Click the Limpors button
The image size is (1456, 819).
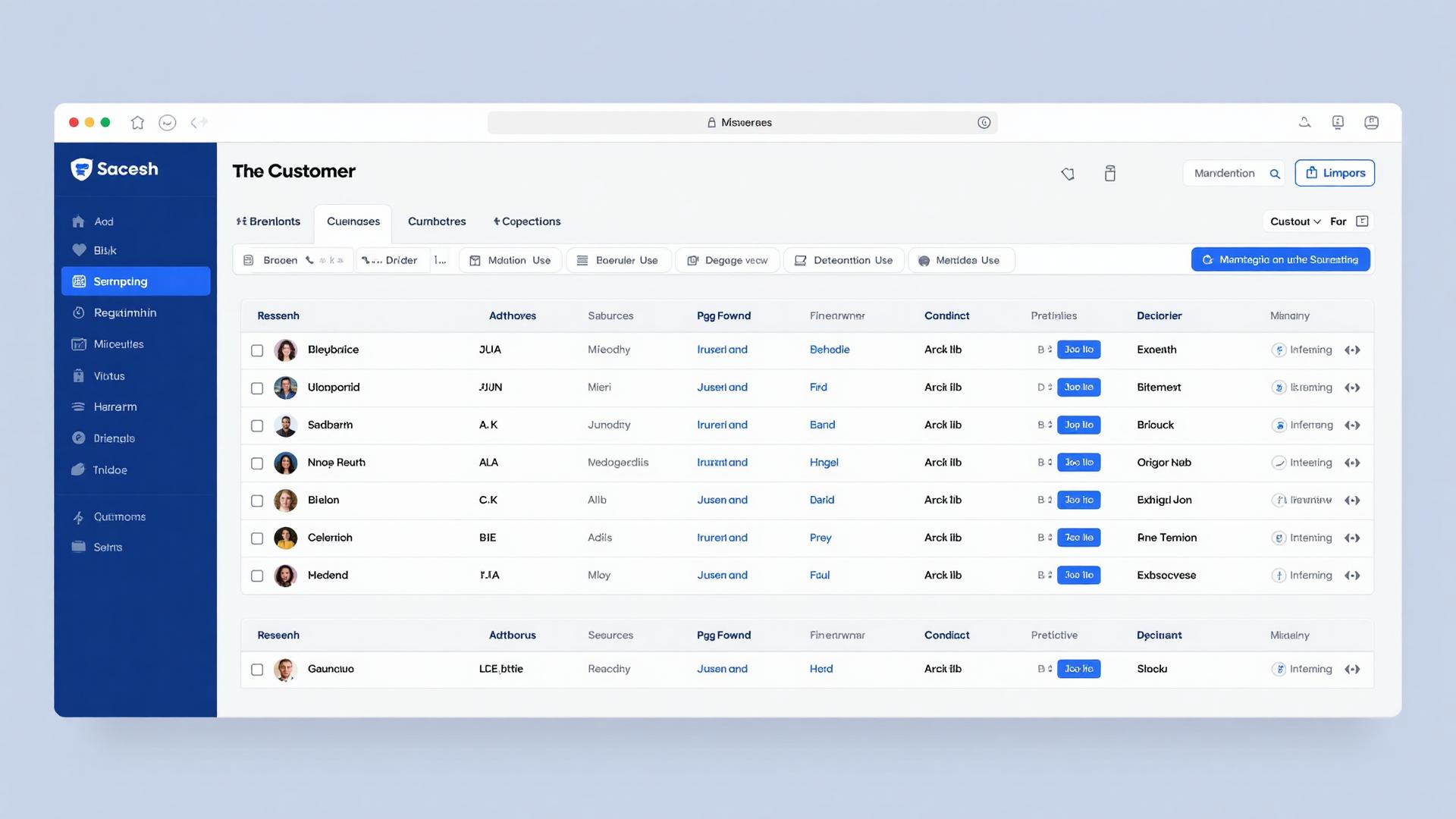(x=1335, y=173)
